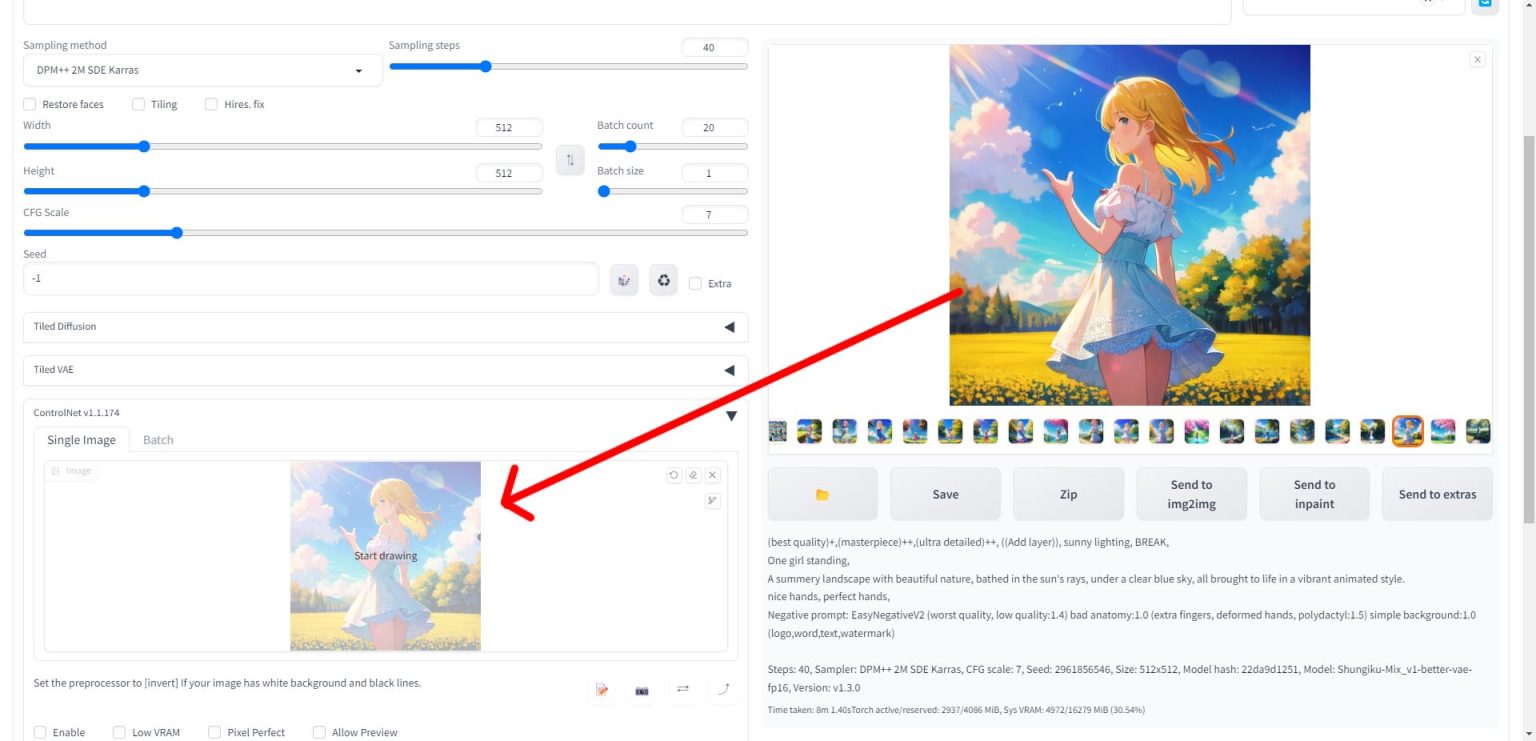The height and width of the screenshot is (741, 1536).
Task: Switch to the Batch tab in ControlNet
Action: click(158, 440)
